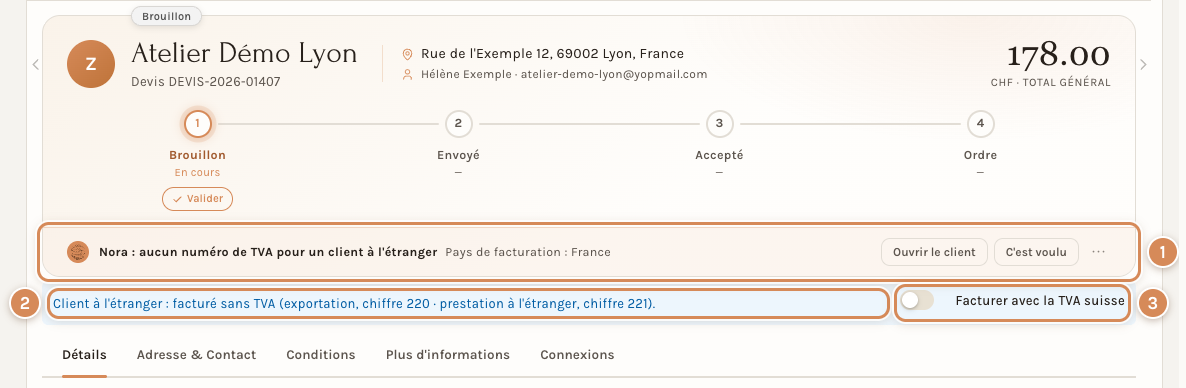
Task: Open the Conditions tab
Action: pos(321,355)
